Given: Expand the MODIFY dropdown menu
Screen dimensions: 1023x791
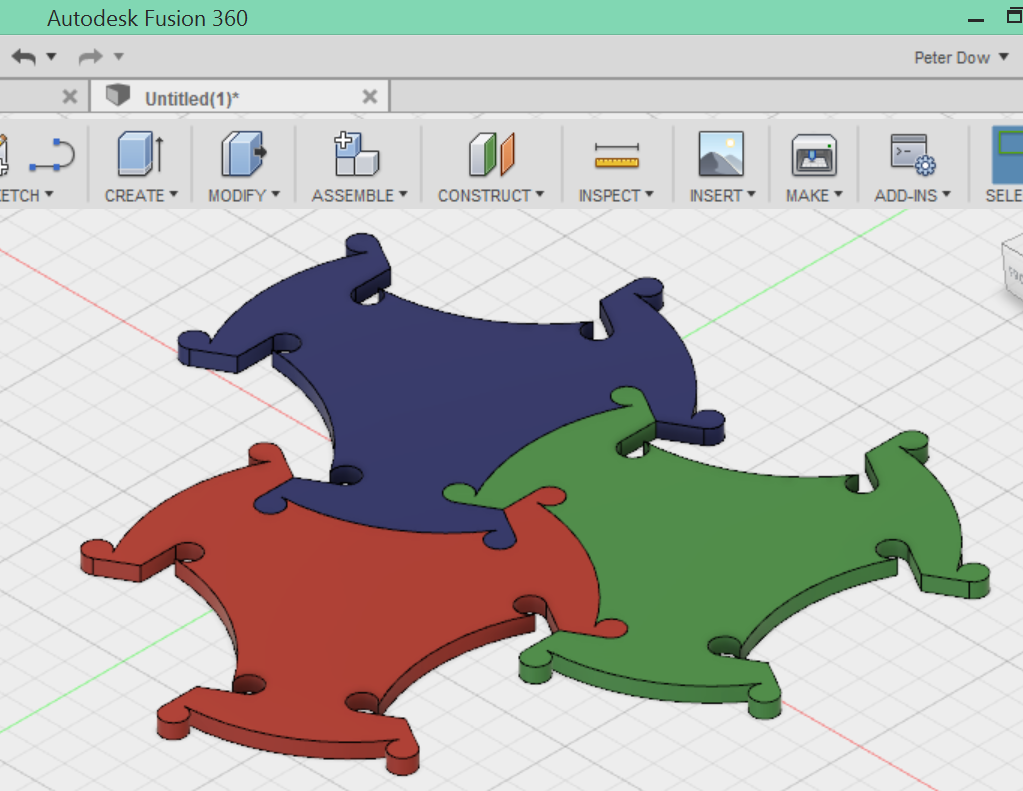Looking at the screenshot, I should tap(244, 195).
